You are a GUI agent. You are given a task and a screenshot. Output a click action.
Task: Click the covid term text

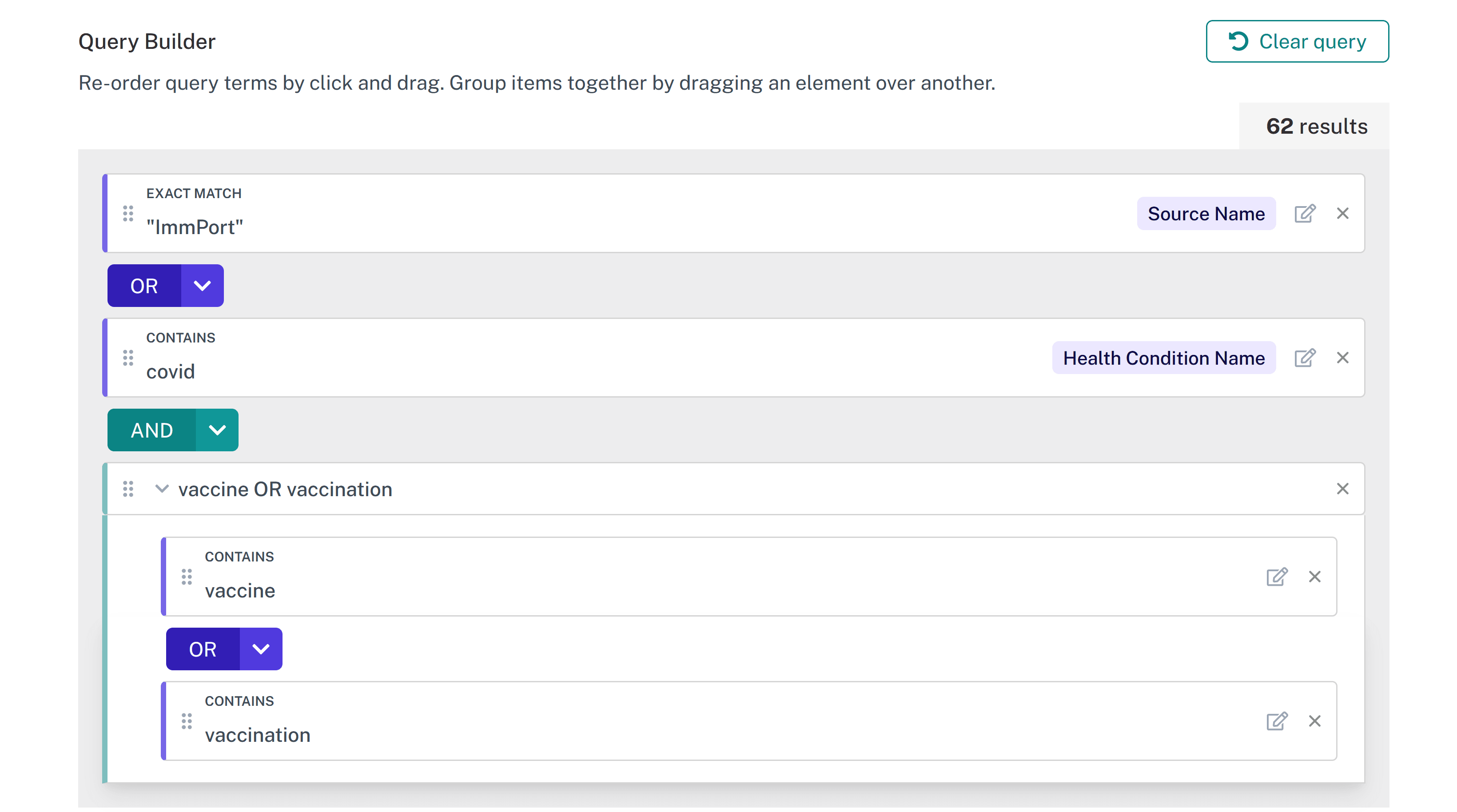pyautogui.click(x=170, y=372)
